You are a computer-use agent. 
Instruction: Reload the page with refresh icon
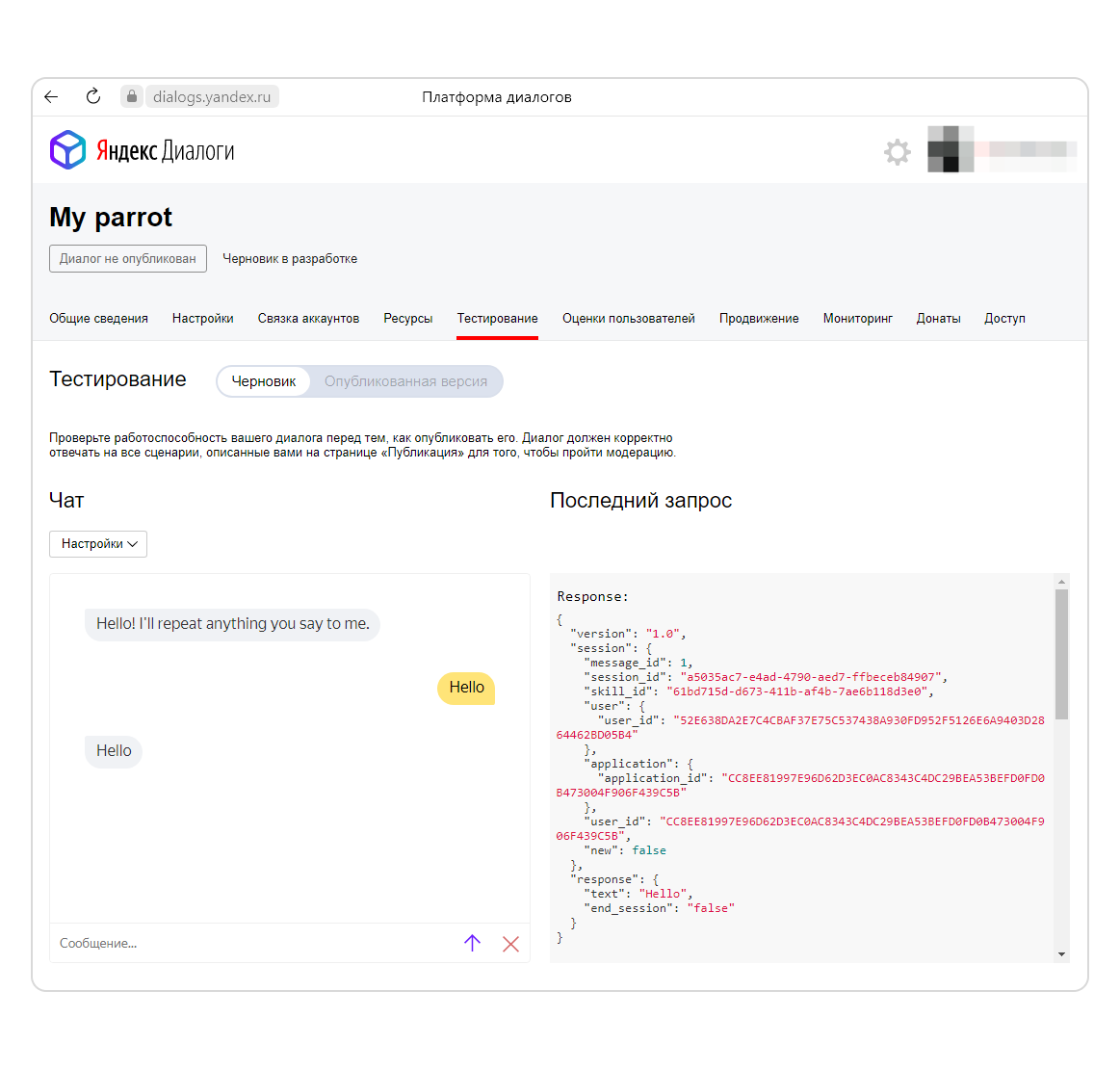click(x=93, y=96)
